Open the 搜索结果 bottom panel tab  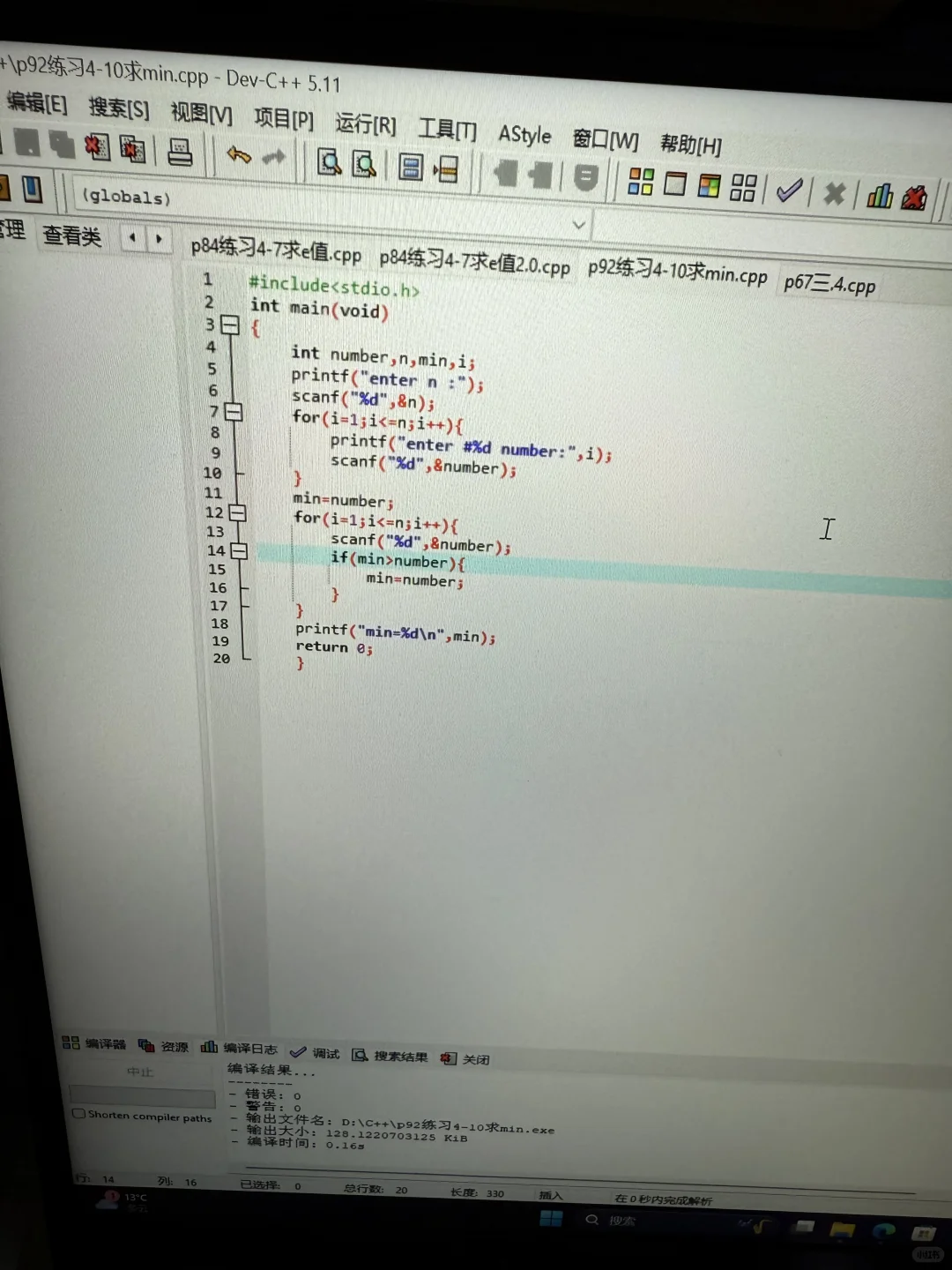[390, 1056]
